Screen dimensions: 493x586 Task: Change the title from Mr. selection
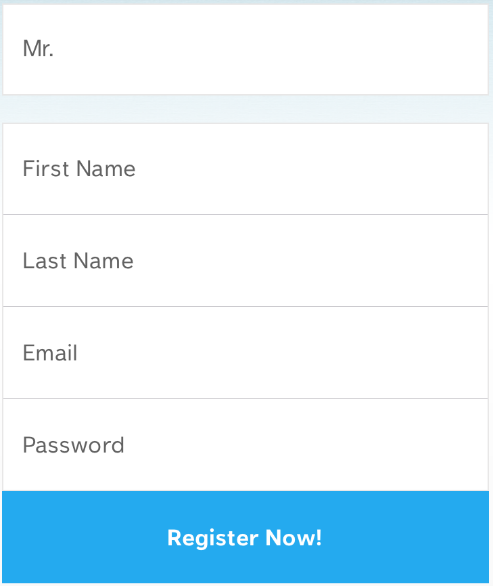246,49
